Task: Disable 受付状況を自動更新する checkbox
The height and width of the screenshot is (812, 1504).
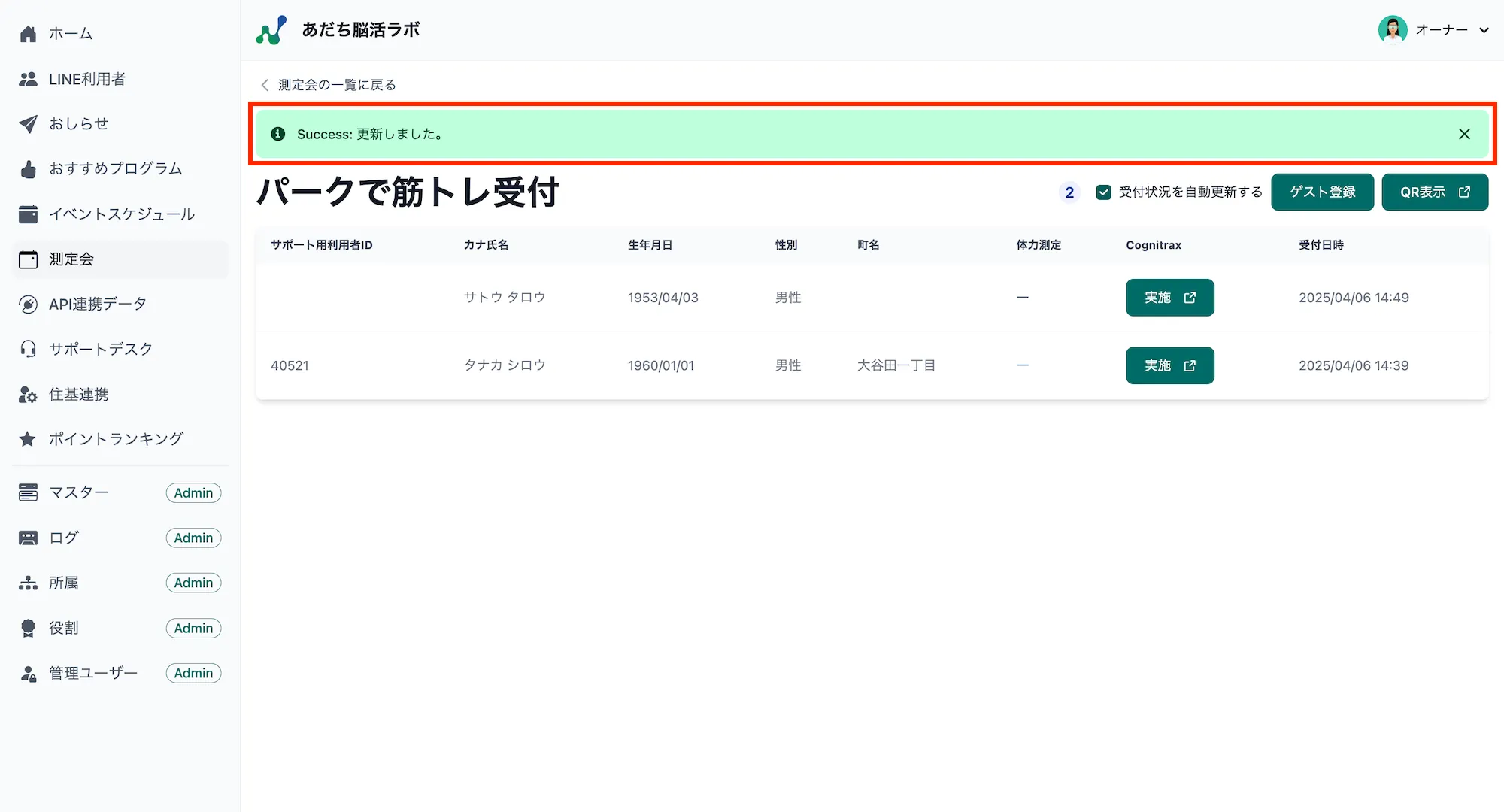Action: [1103, 192]
